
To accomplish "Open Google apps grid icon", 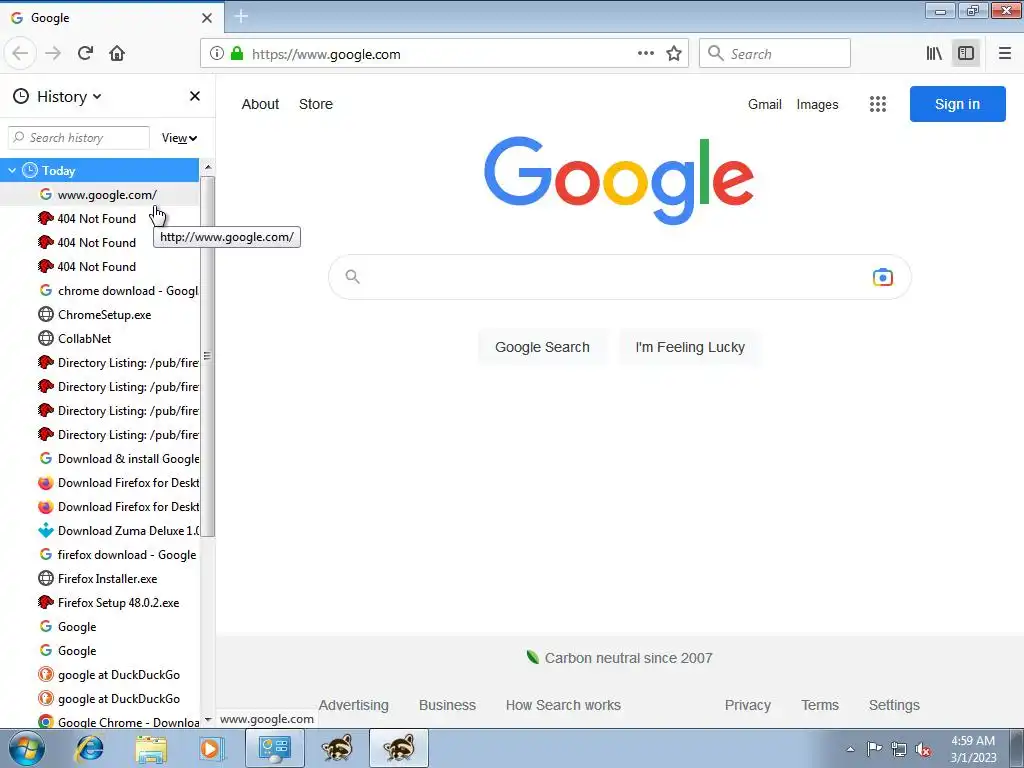I will click(878, 104).
